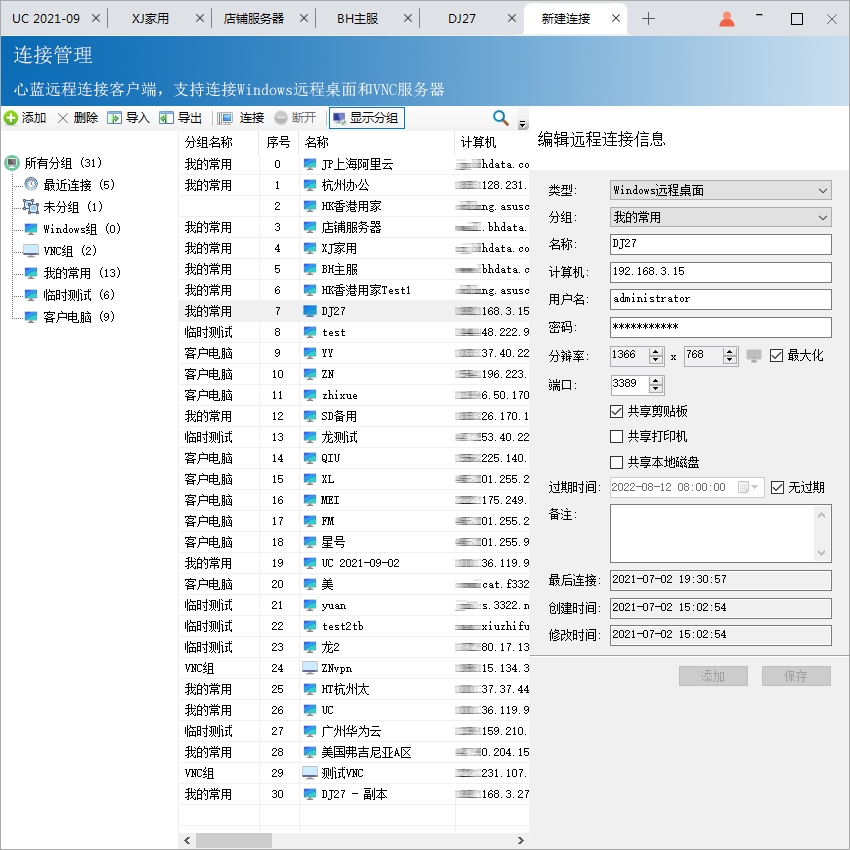Click the JP上海阿里云 connection icon
Image resolution: width=850 pixels, height=850 pixels.
click(x=310, y=164)
